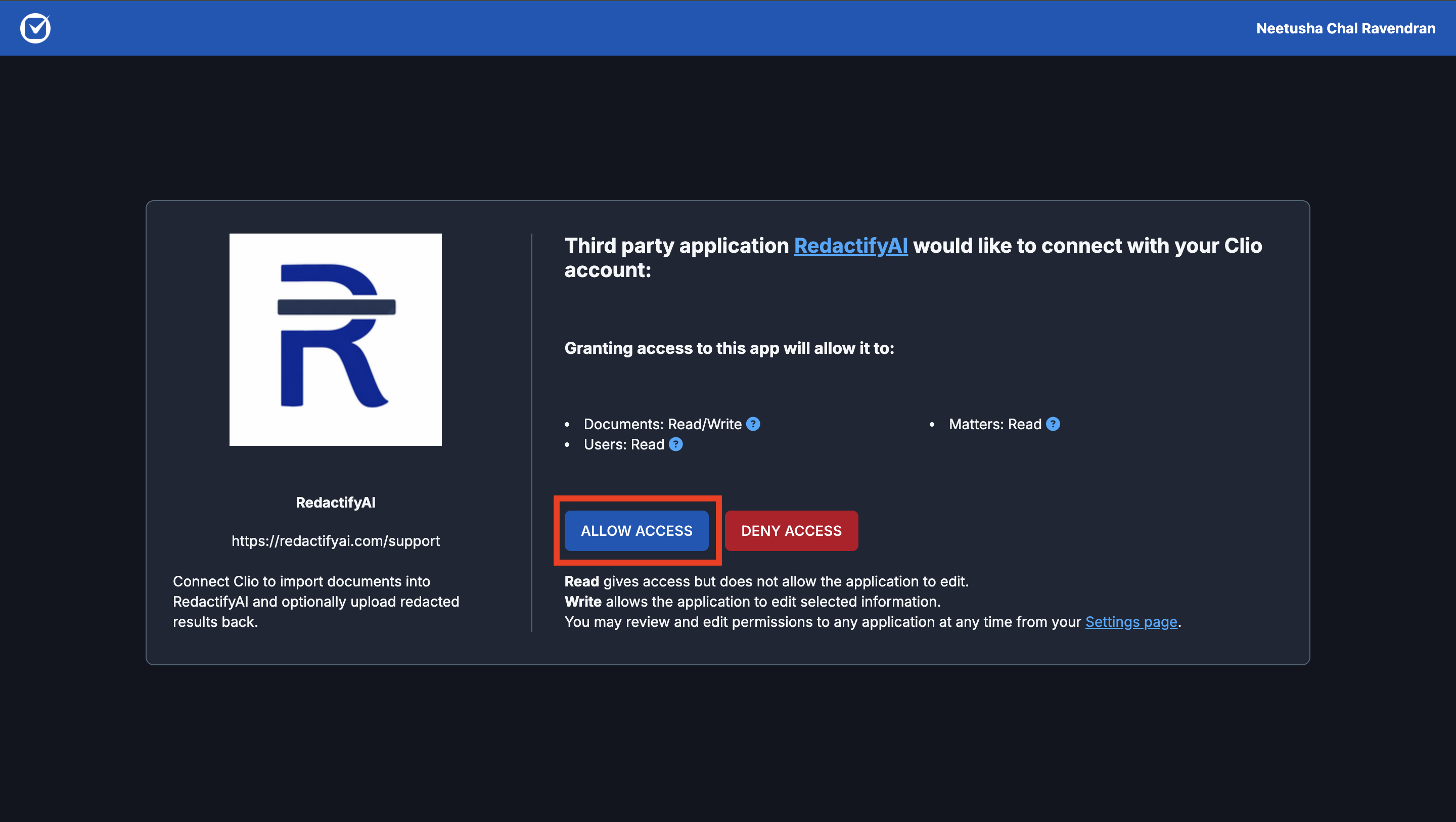Click the ALLOW ACCESS button
Screen dimensions: 1456x822
(x=636, y=531)
